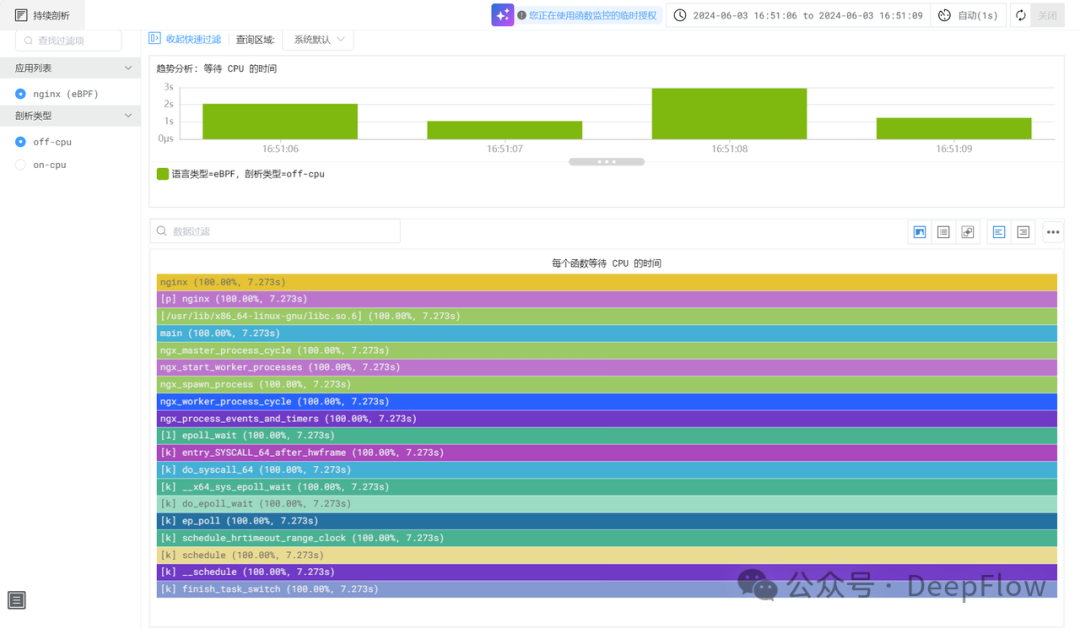1080x629 pixels.
Task: Select the off-cpu profiling type
Action: click(x=21, y=142)
